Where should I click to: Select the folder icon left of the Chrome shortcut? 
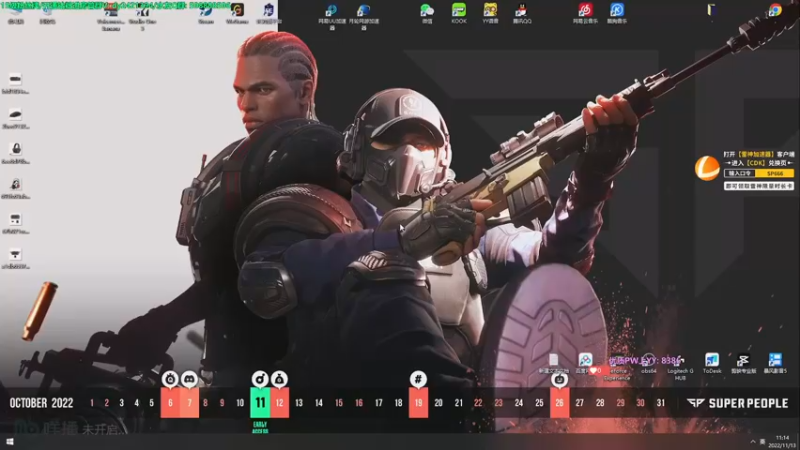point(712,10)
